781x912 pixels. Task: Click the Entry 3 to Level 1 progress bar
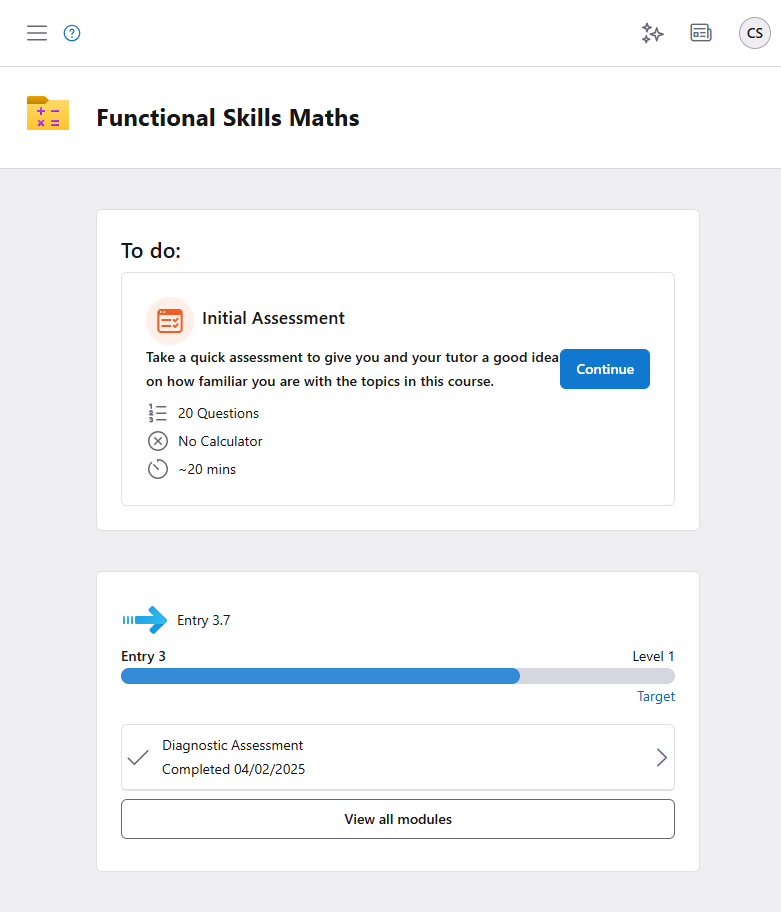398,676
